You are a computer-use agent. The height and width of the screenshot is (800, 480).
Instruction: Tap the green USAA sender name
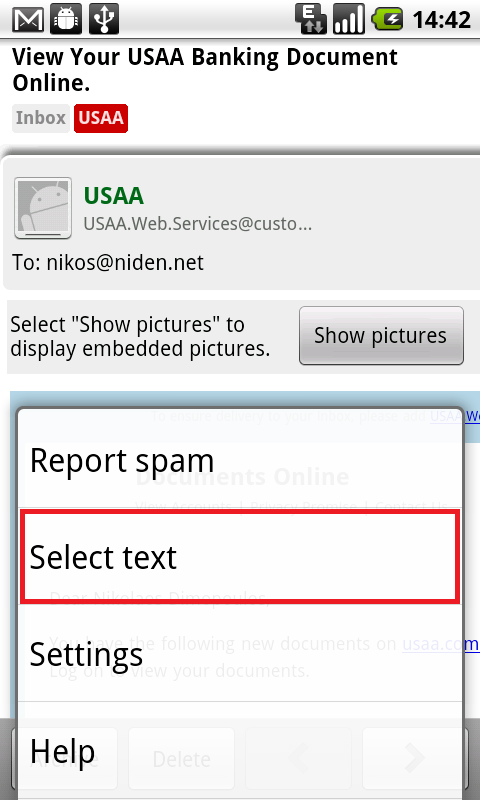click(114, 196)
